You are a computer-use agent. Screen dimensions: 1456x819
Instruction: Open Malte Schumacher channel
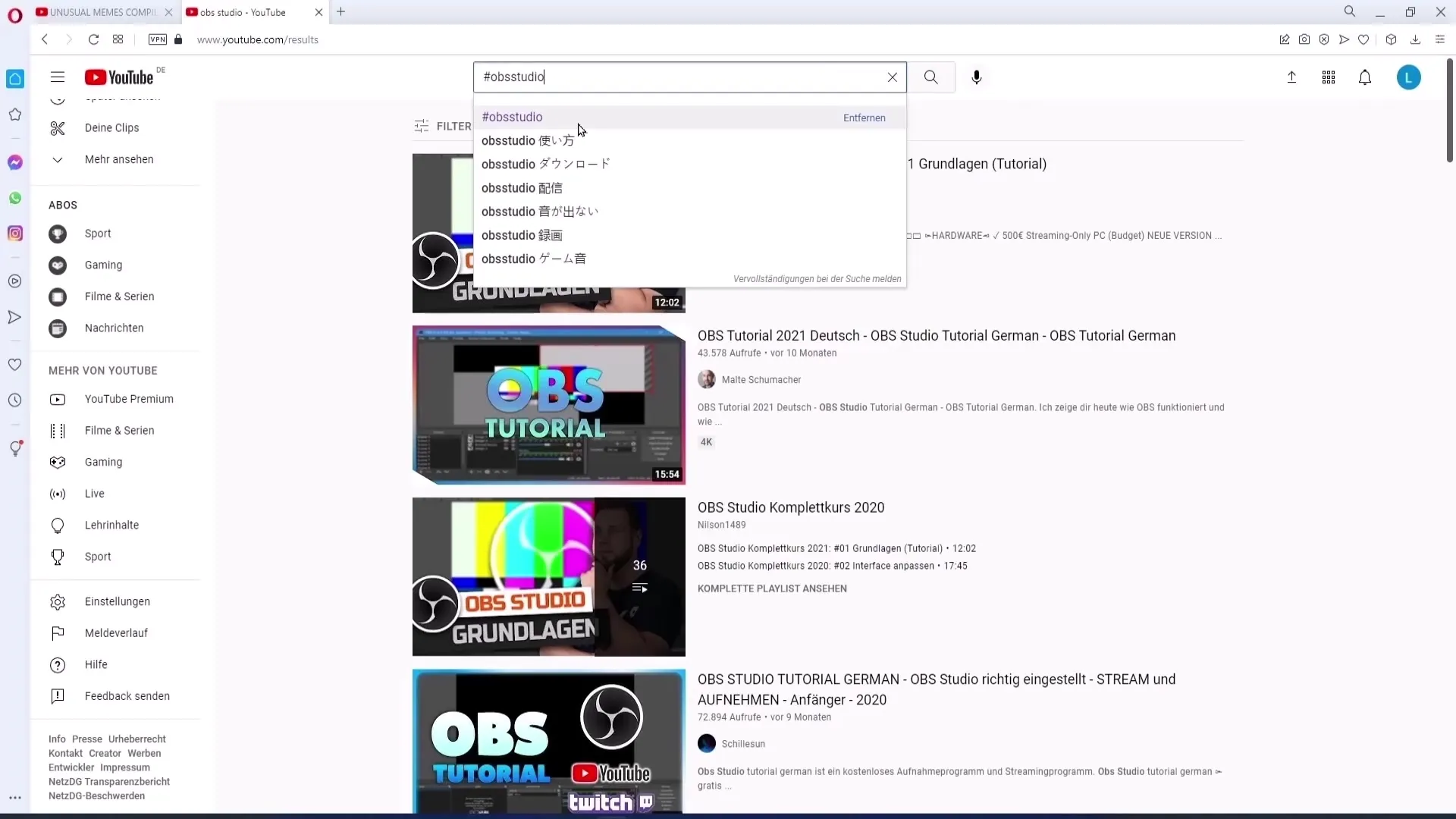[x=761, y=379]
